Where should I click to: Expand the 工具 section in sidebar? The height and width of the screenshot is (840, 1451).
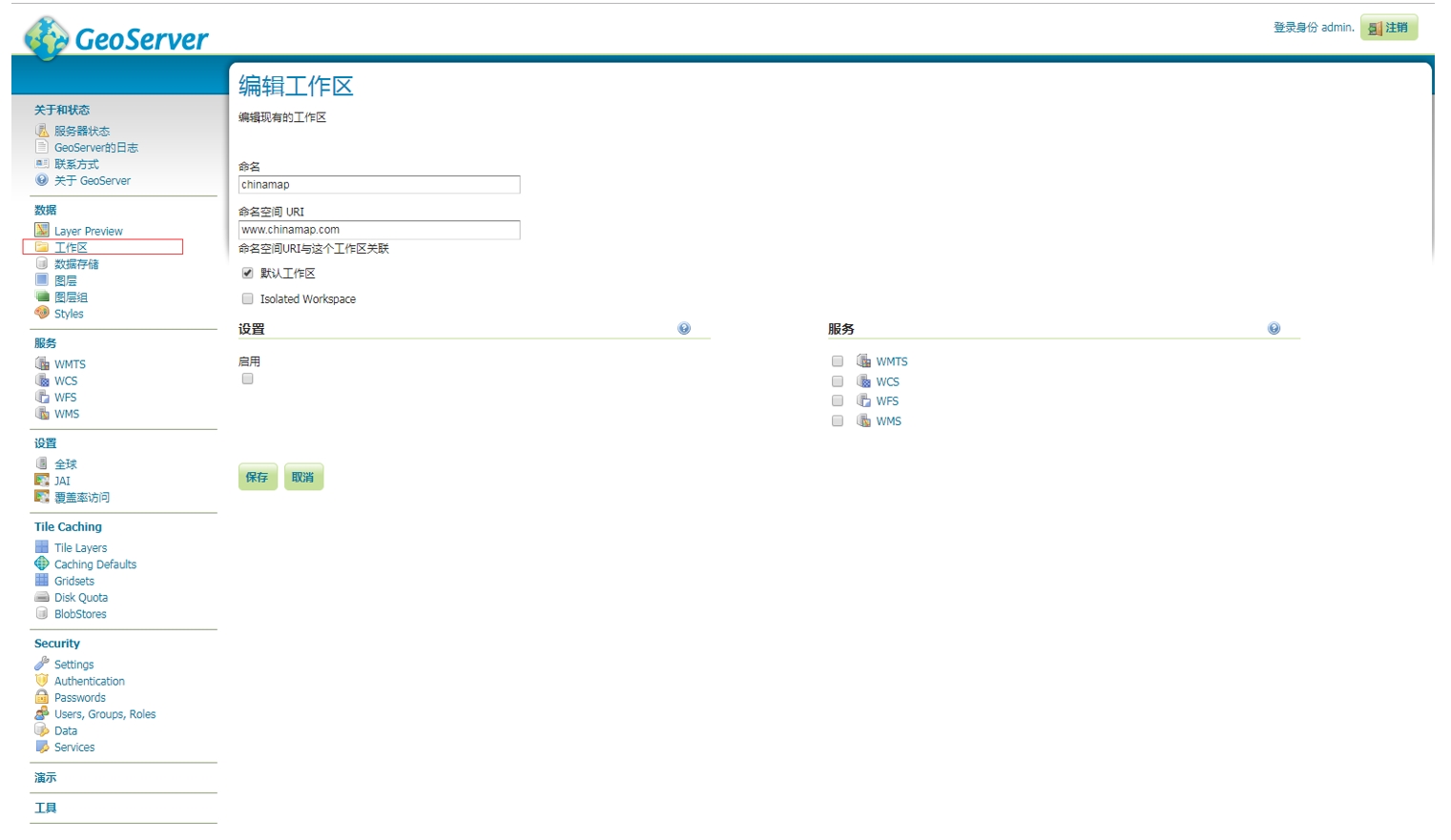click(46, 808)
